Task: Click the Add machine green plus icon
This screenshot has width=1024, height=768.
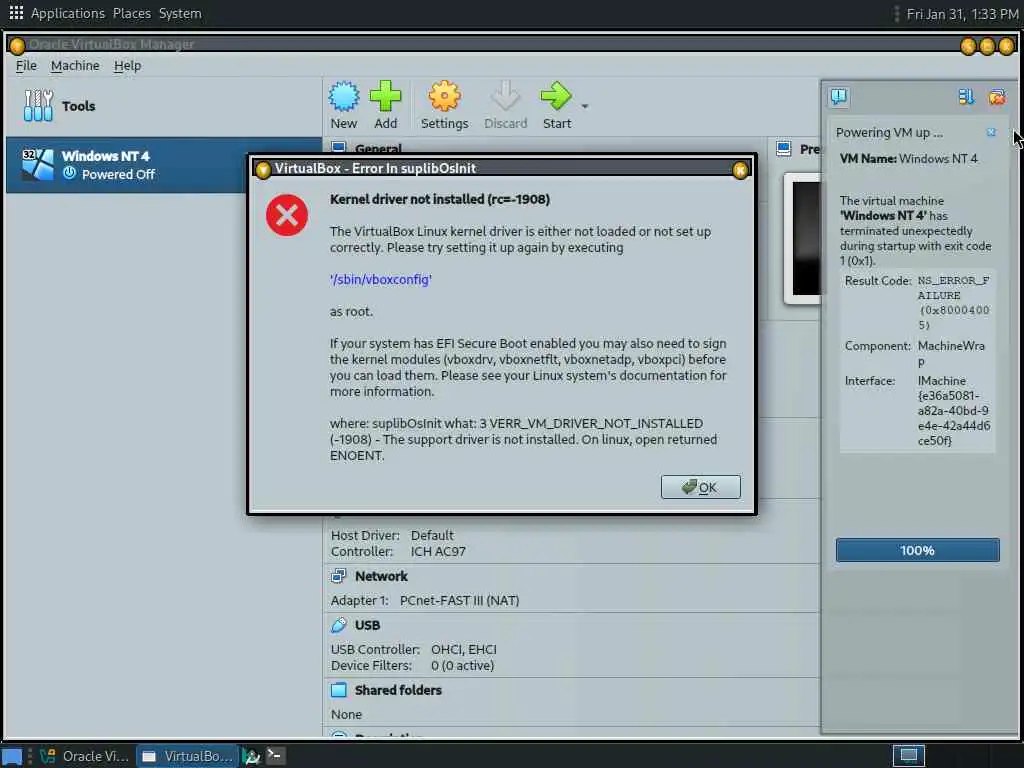Action: 385,97
